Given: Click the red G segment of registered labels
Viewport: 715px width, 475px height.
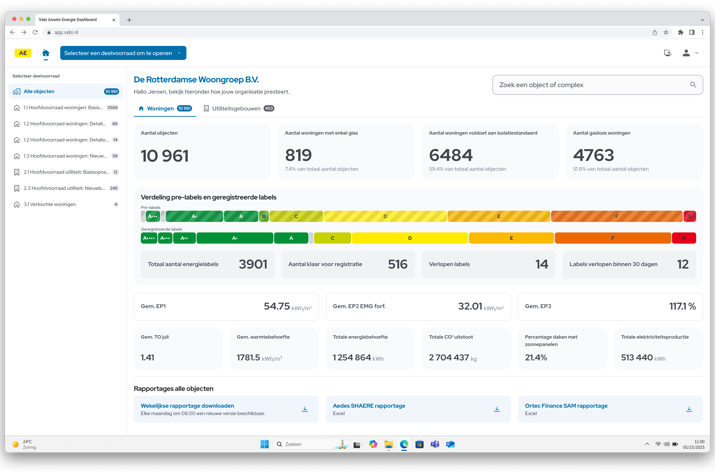Looking at the screenshot, I should [684, 238].
